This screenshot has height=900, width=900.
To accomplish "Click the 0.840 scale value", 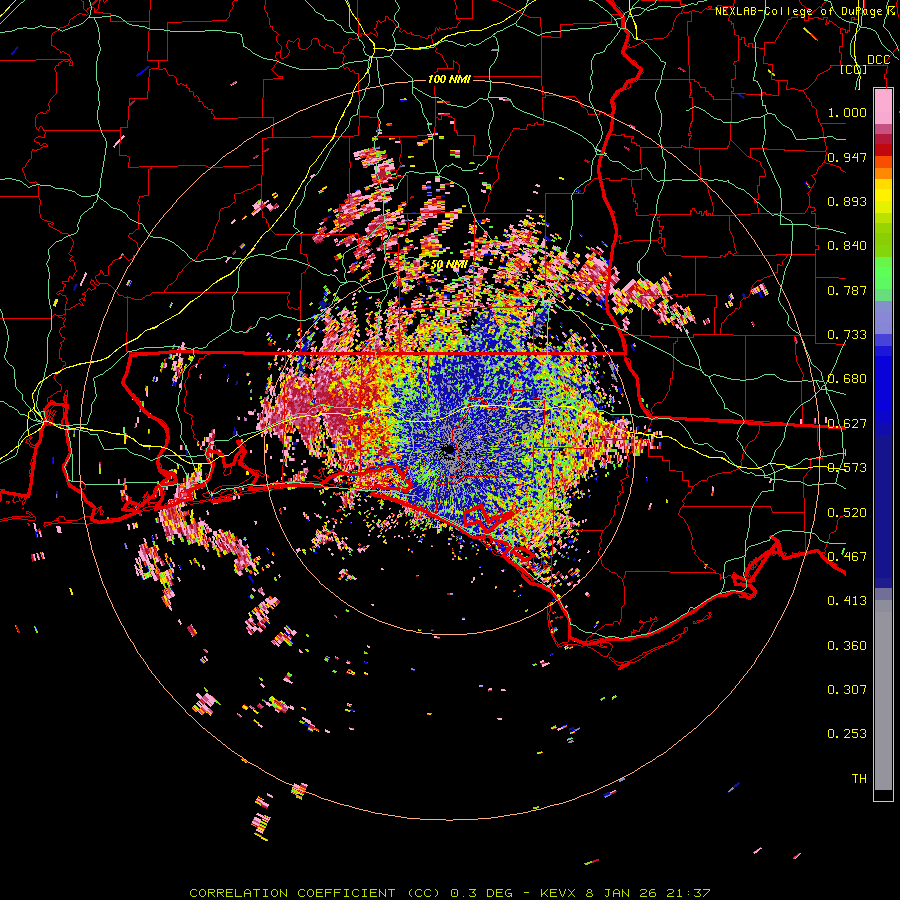I will pyautogui.click(x=847, y=246).
